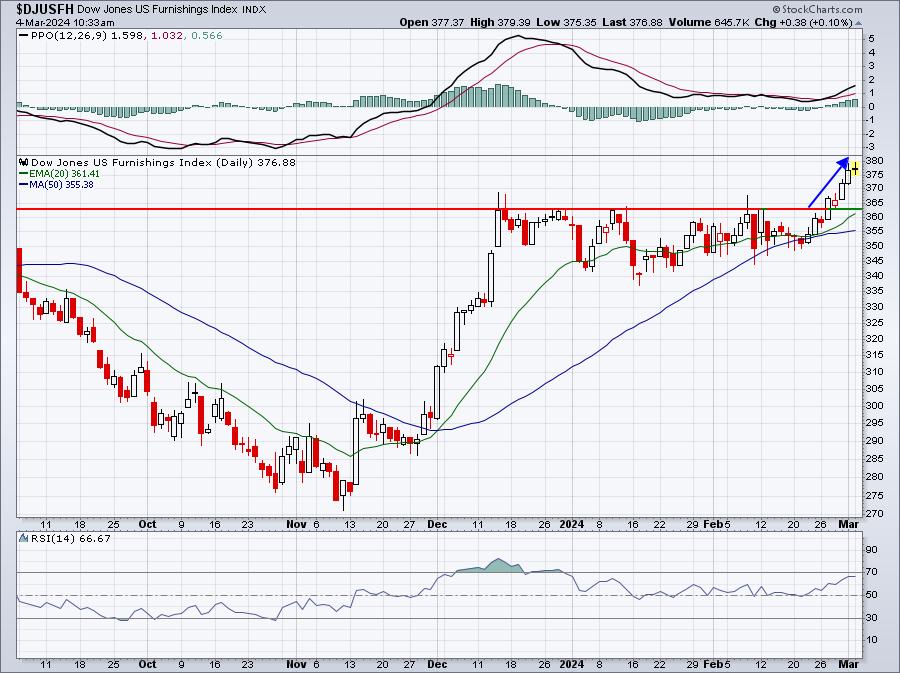The height and width of the screenshot is (673, 900).
Task: Click the shaded overbought RSI area
Action: (x=495, y=566)
